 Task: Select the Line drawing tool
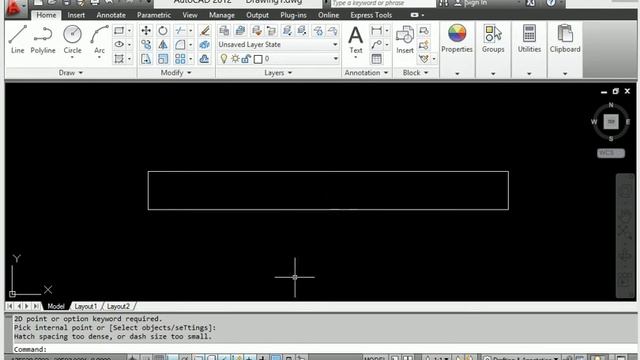[x=18, y=40]
